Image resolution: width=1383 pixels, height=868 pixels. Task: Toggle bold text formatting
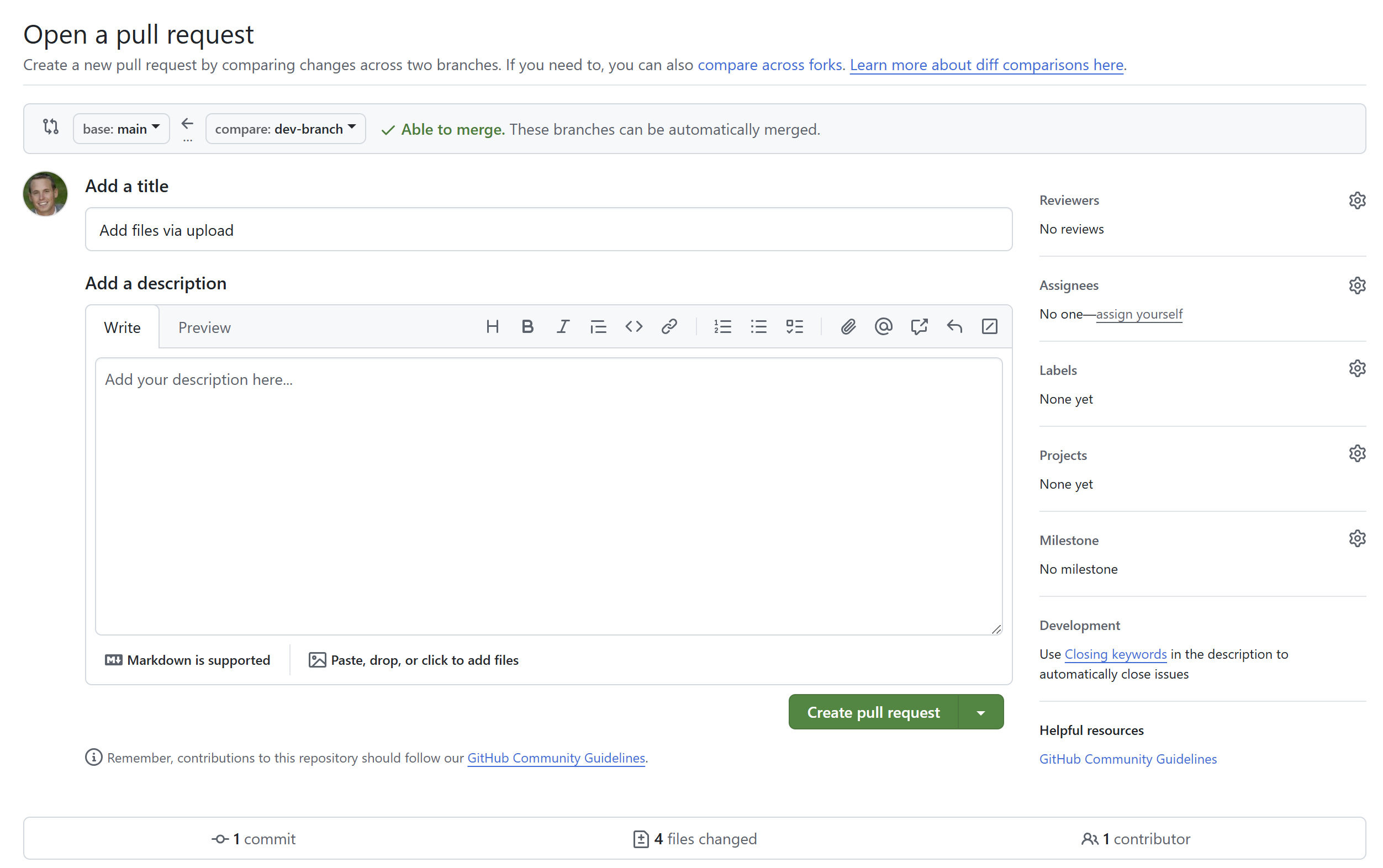click(527, 327)
